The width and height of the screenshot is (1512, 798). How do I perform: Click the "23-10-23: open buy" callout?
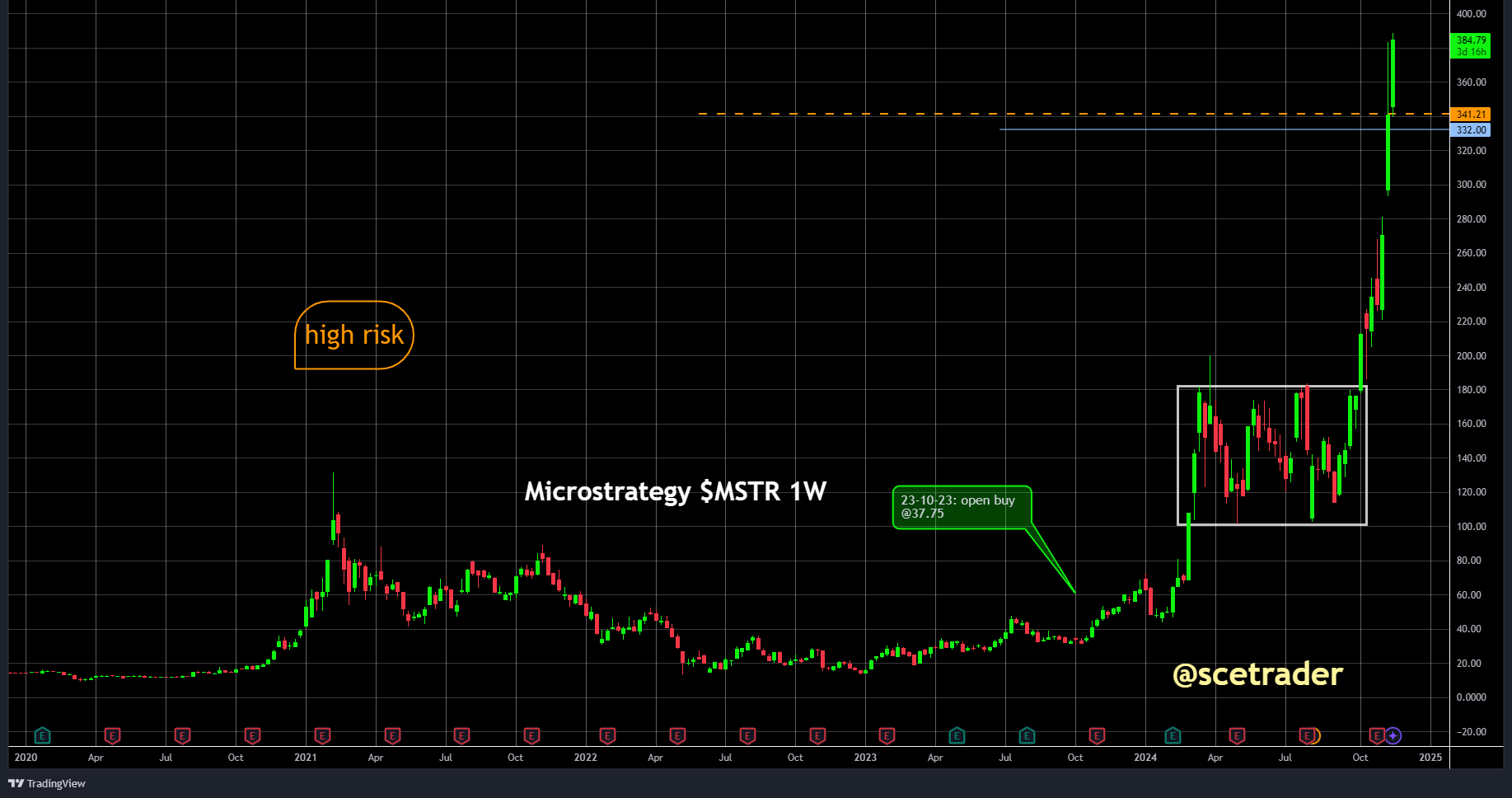(961, 507)
